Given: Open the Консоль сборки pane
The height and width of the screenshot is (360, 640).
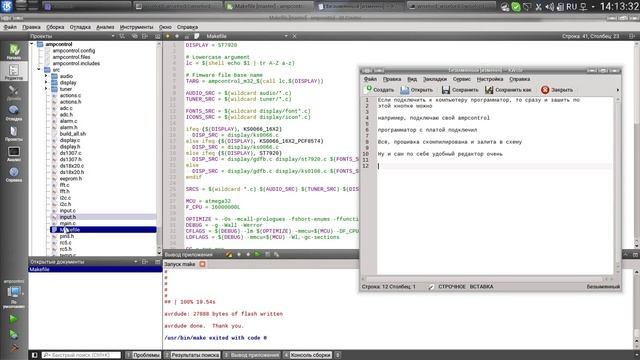Looking at the screenshot, I should coord(308,355).
